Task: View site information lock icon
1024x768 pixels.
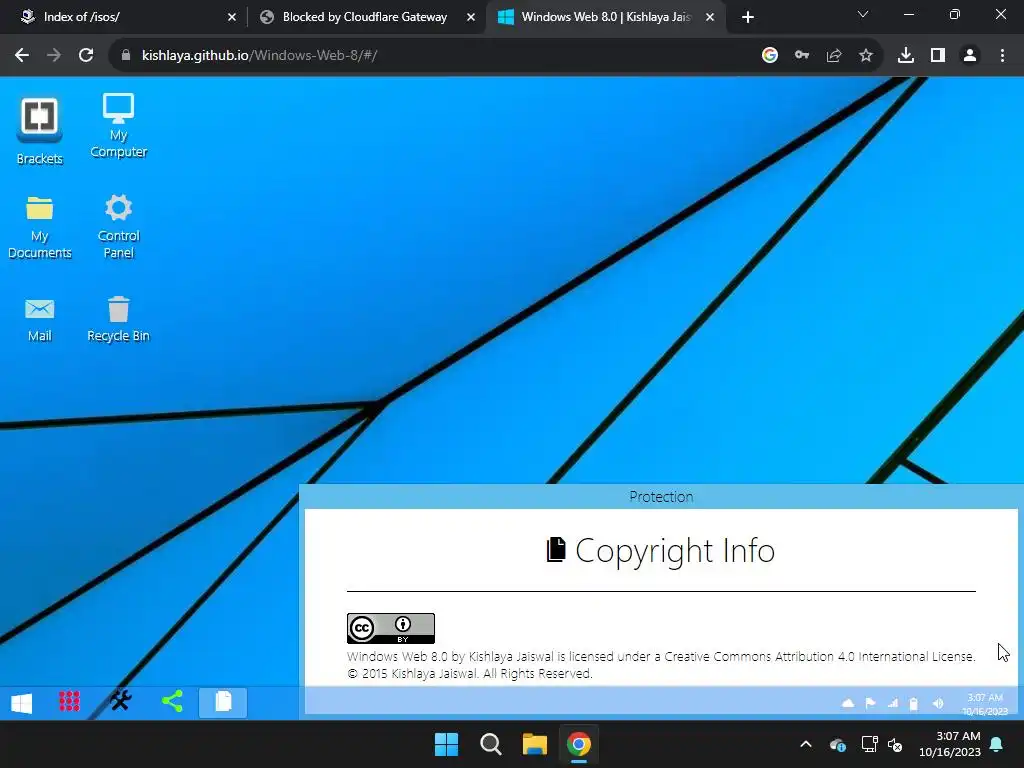Action: coord(126,56)
